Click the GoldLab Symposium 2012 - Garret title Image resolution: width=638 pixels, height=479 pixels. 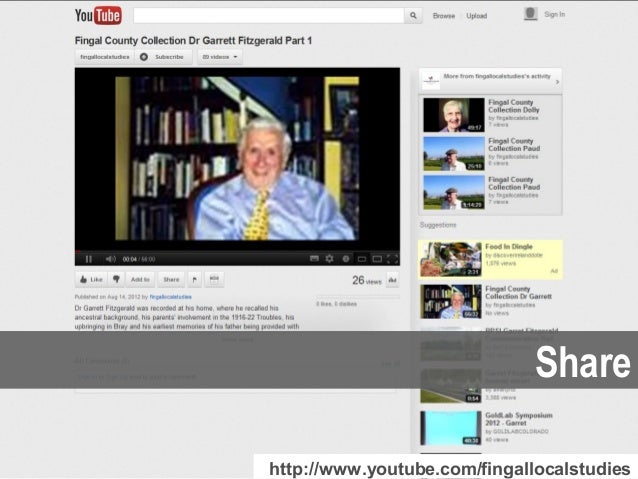(519, 419)
